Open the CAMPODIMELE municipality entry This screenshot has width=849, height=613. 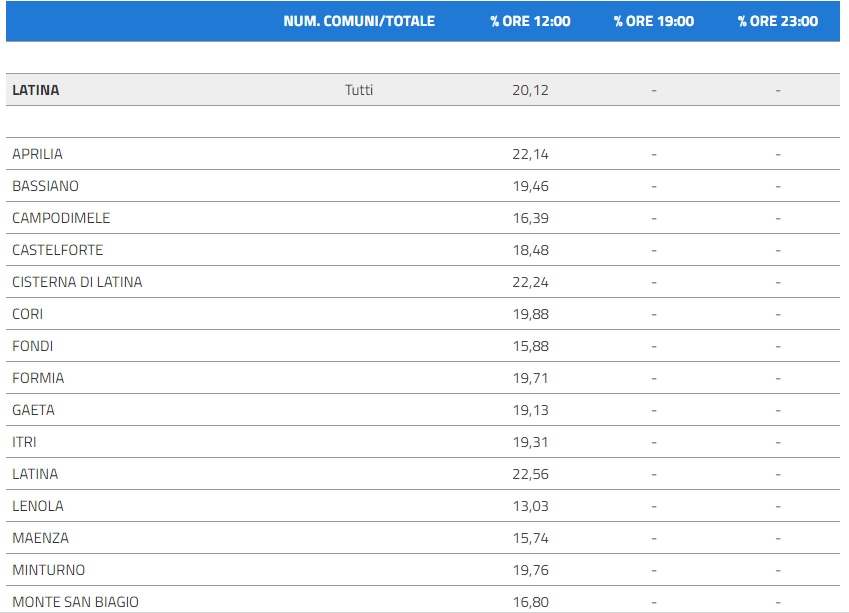[61, 218]
